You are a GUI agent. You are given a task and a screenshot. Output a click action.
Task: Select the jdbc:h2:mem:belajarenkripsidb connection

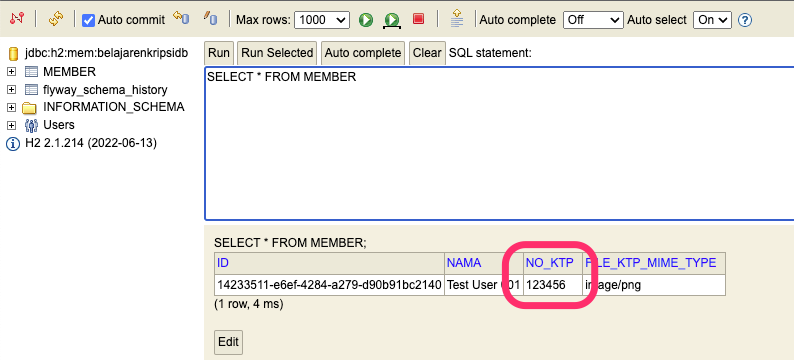click(106, 53)
